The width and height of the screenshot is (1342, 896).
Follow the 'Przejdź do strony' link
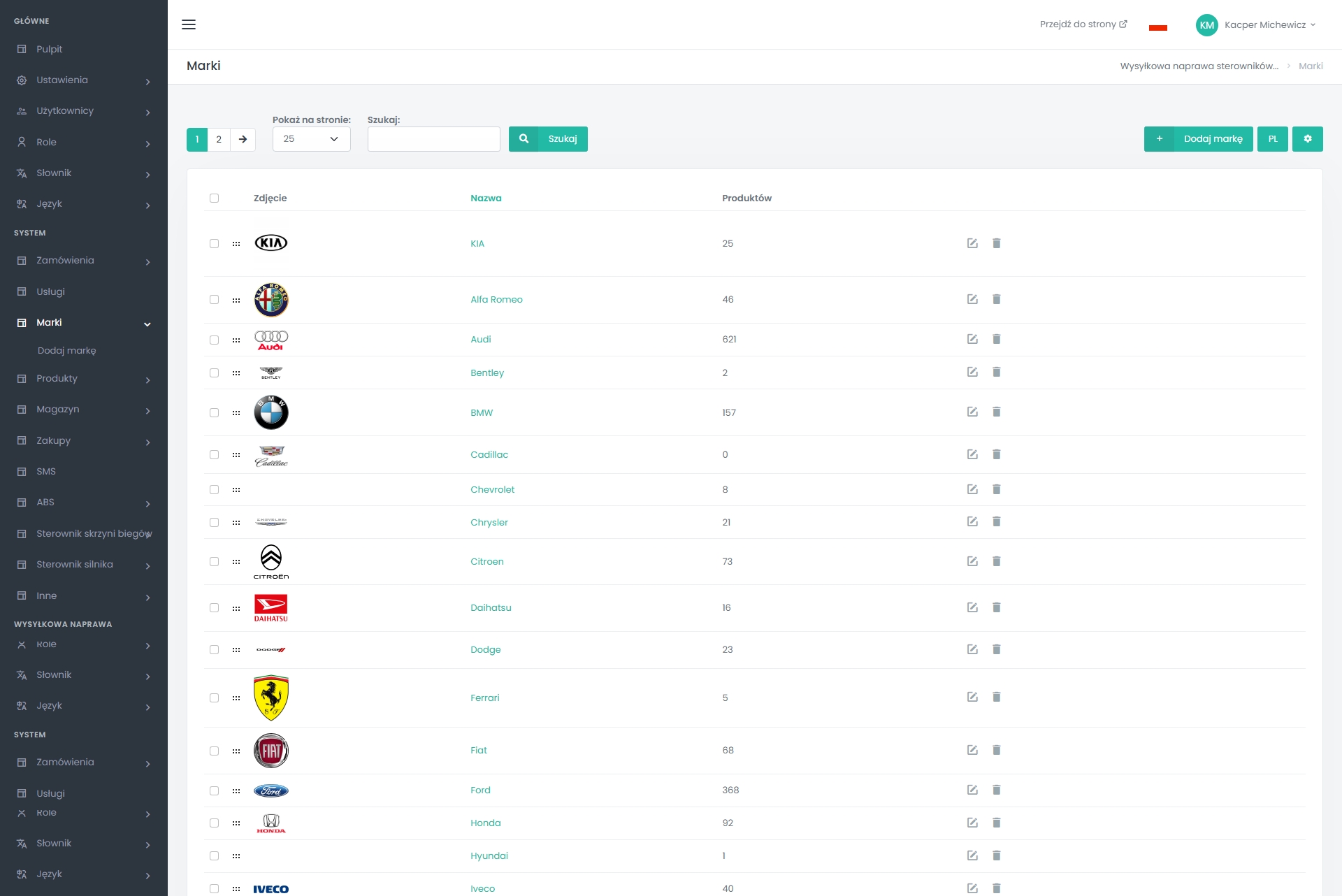[1083, 24]
